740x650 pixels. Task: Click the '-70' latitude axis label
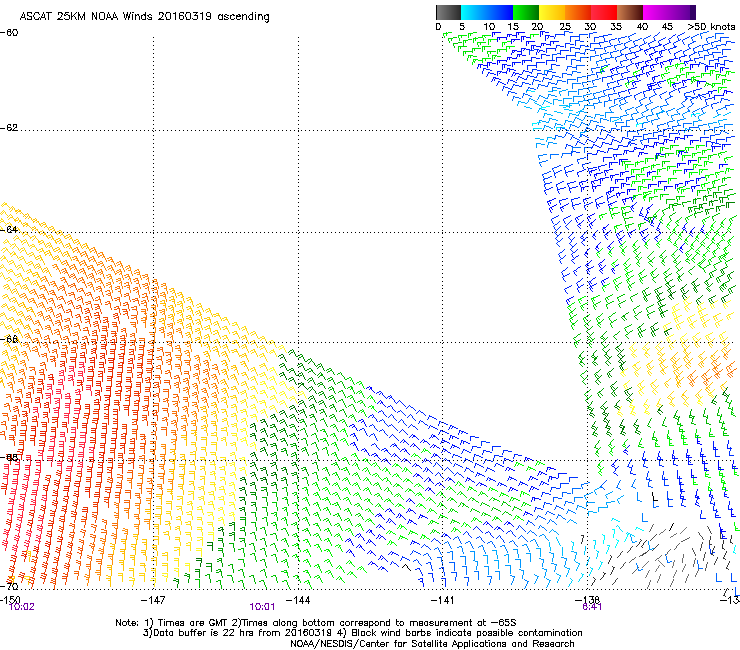9,587
